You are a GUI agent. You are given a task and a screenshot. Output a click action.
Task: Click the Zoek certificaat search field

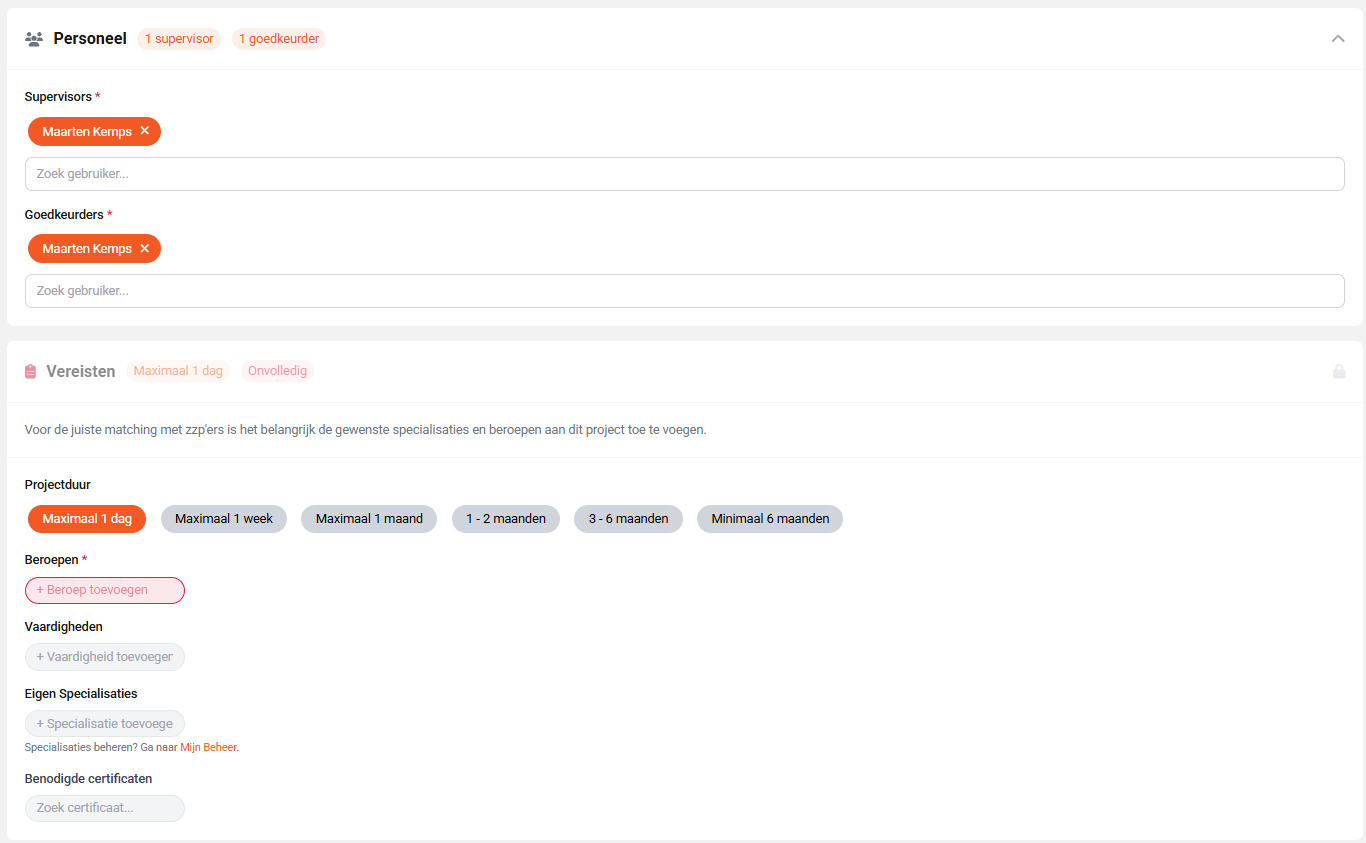click(105, 808)
